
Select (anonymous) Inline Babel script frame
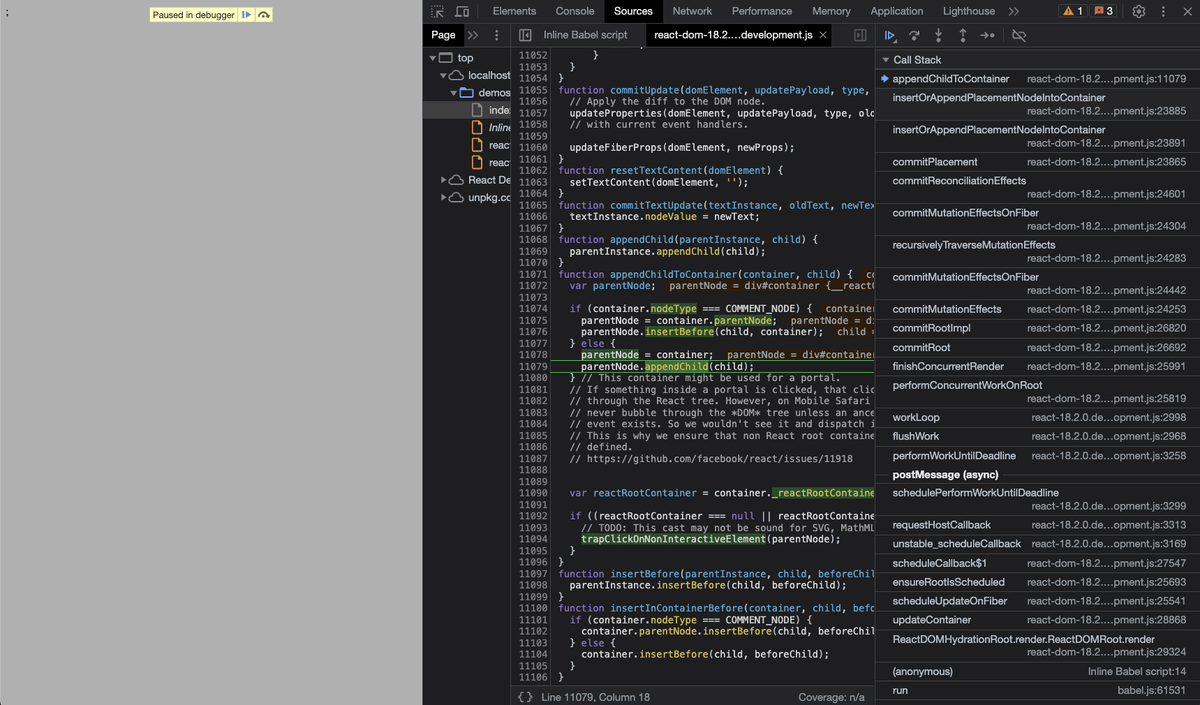(x=1037, y=671)
